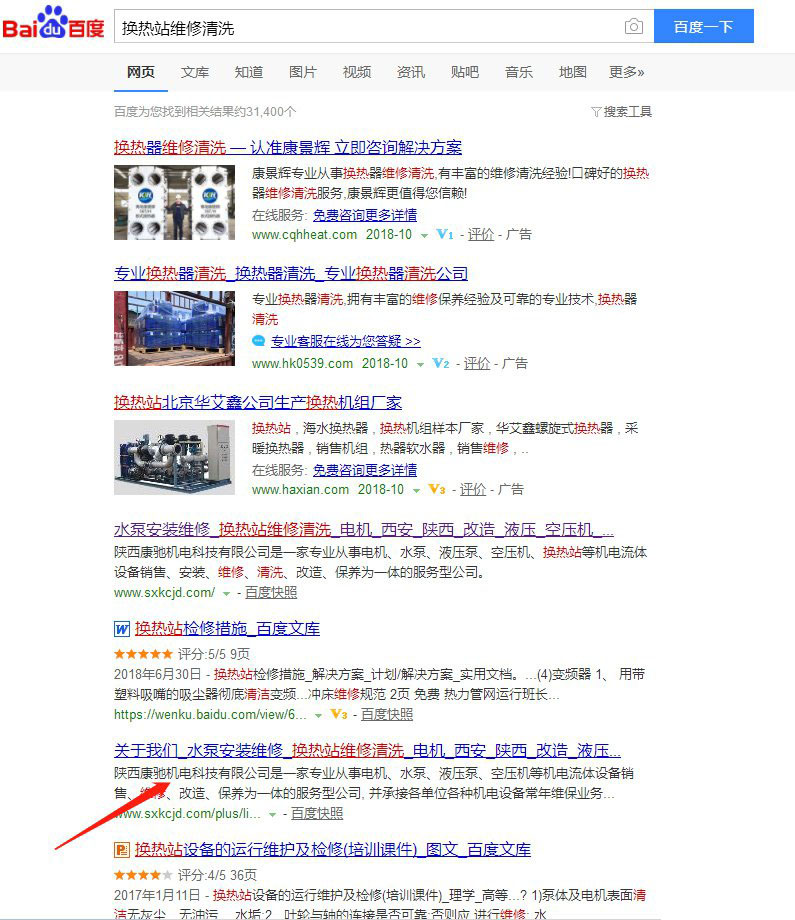Expand dropdown arrow after www.haxian.com date
795x920 pixels.
pyautogui.click(x=416, y=491)
